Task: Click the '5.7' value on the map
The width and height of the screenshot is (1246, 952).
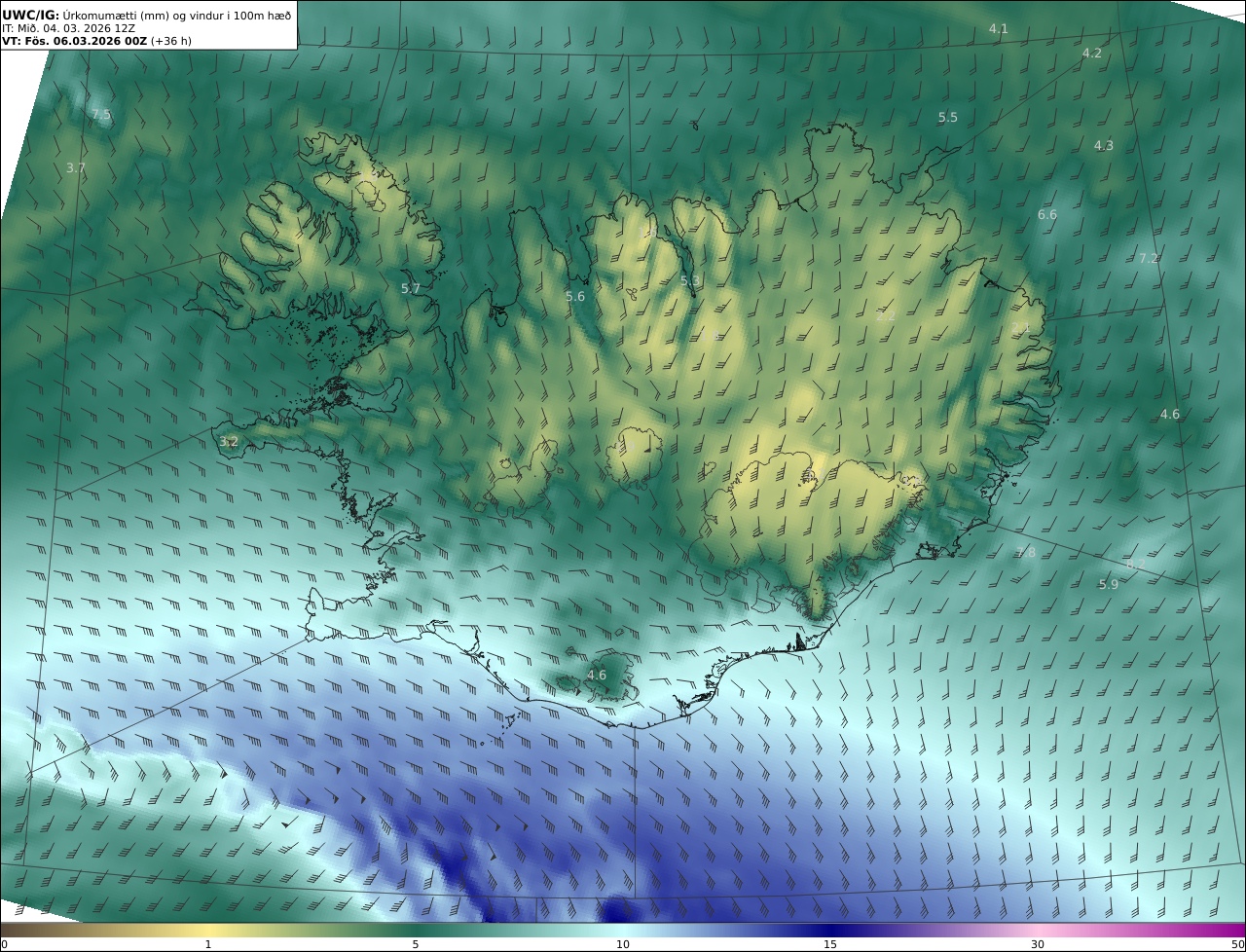Action: [411, 288]
